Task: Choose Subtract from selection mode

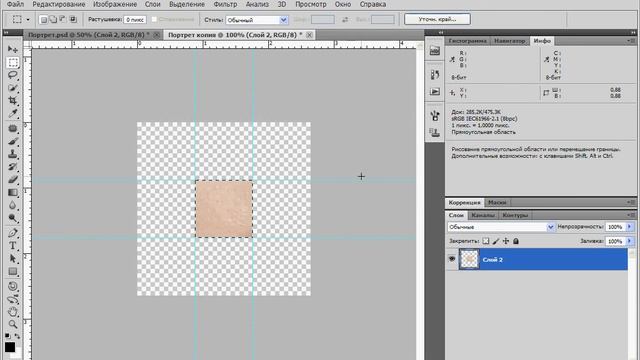Action: [x=63, y=19]
